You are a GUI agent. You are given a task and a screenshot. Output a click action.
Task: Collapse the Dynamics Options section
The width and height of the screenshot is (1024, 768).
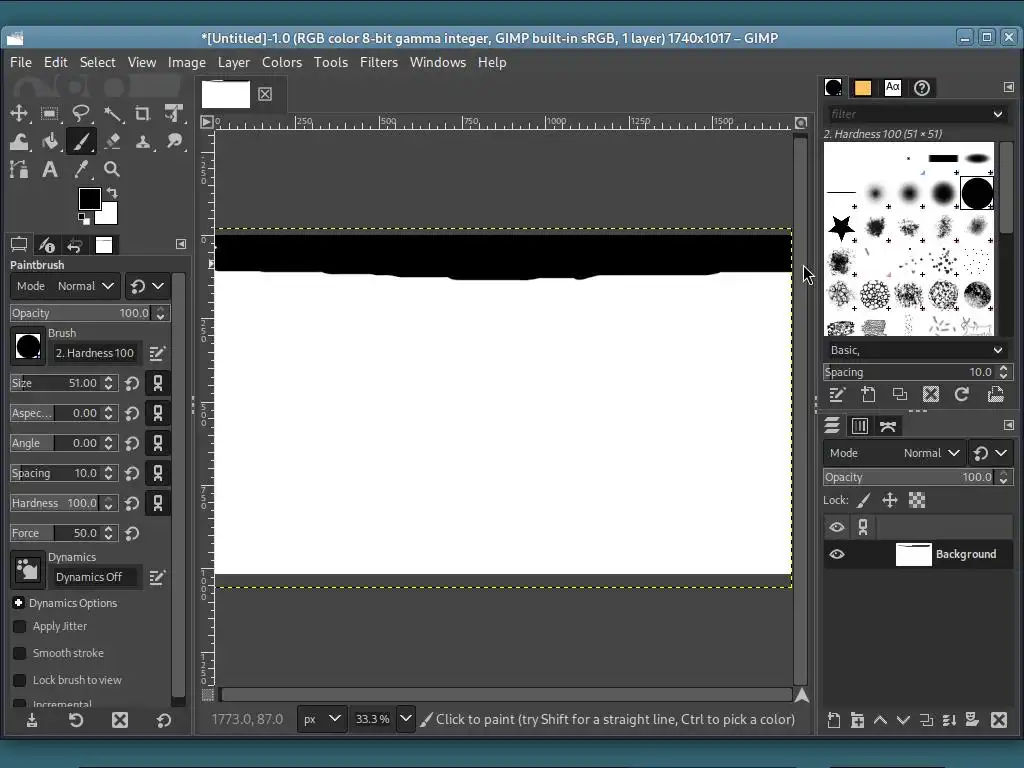[x=18, y=603]
